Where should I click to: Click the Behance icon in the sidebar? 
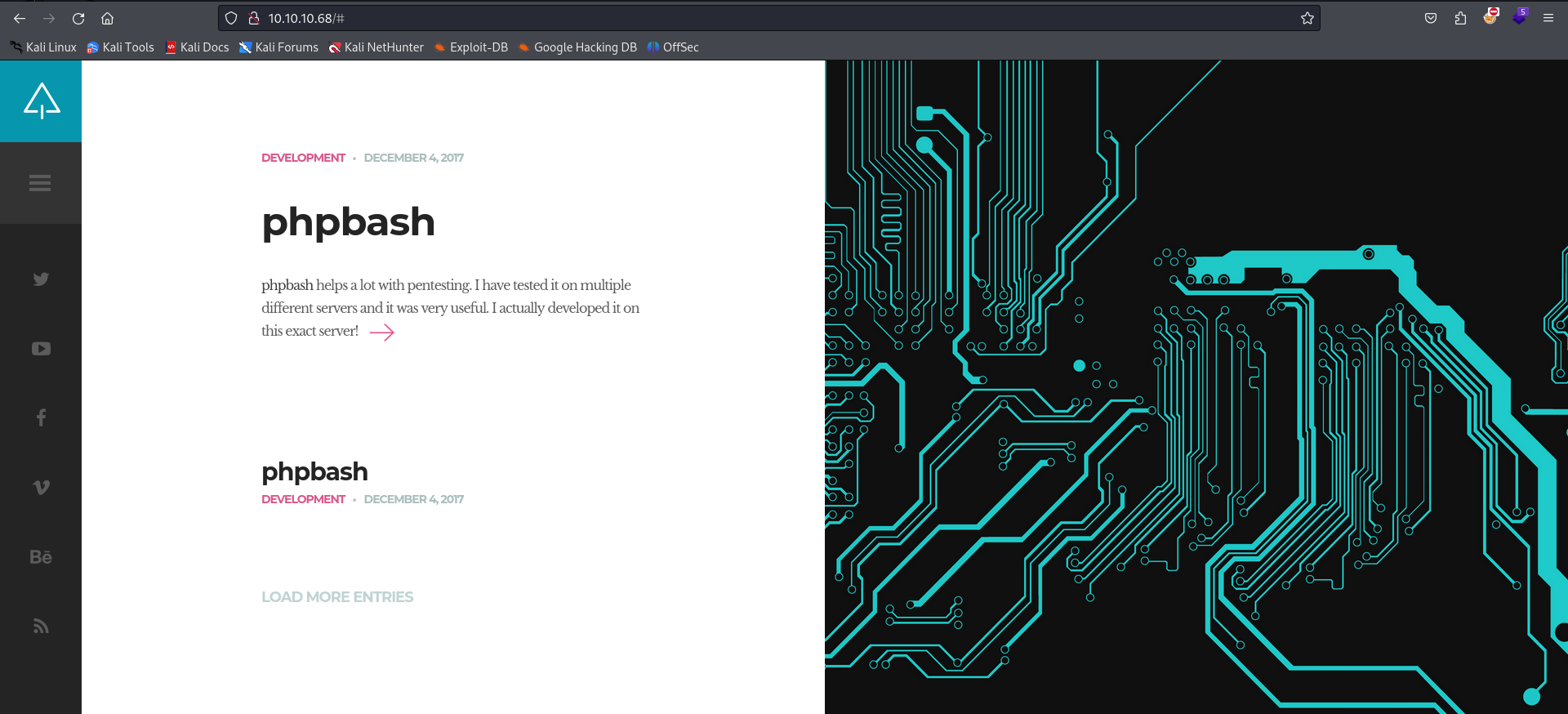pyautogui.click(x=41, y=557)
